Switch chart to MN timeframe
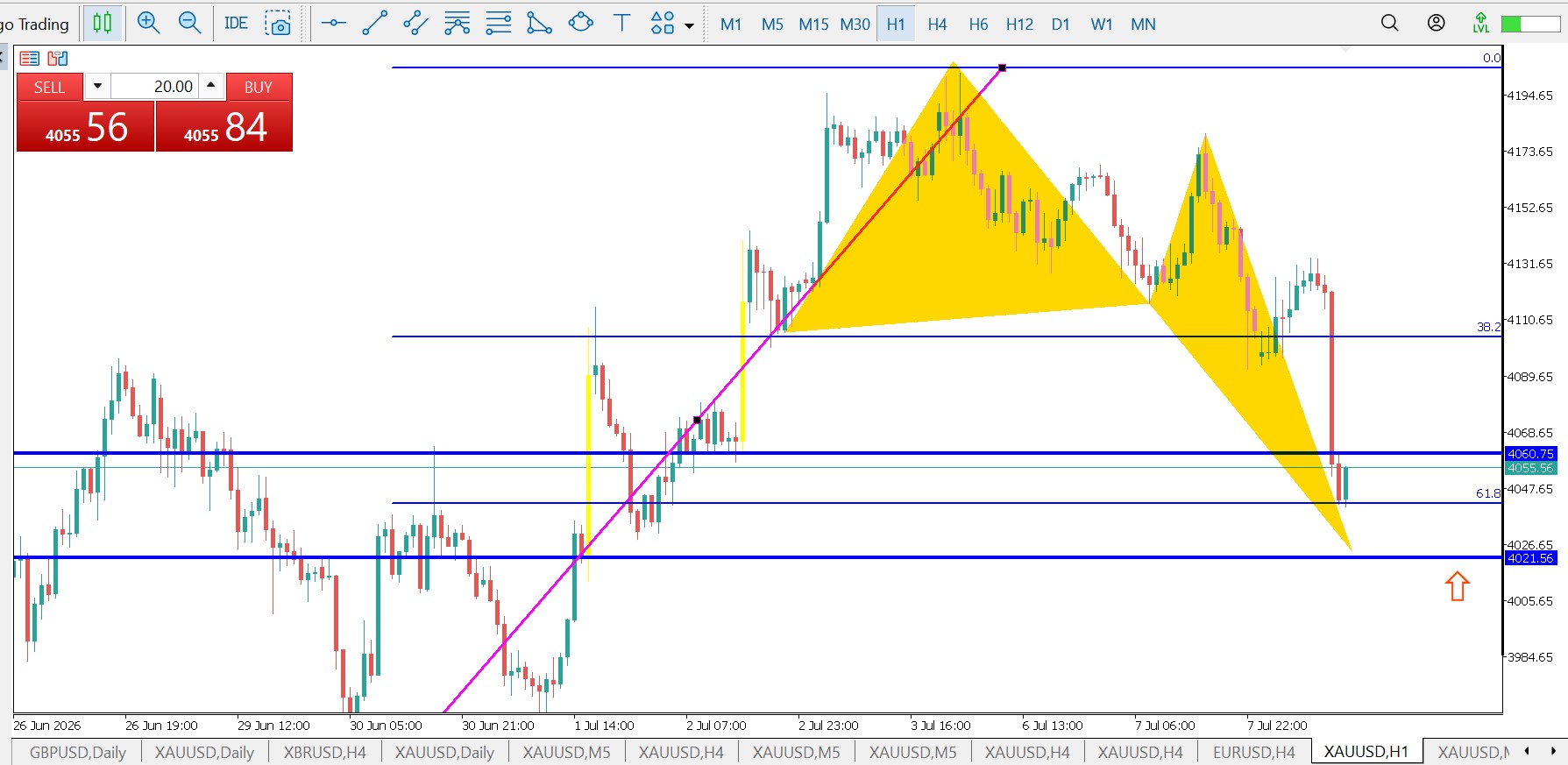The height and width of the screenshot is (765, 1568). [1143, 25]
